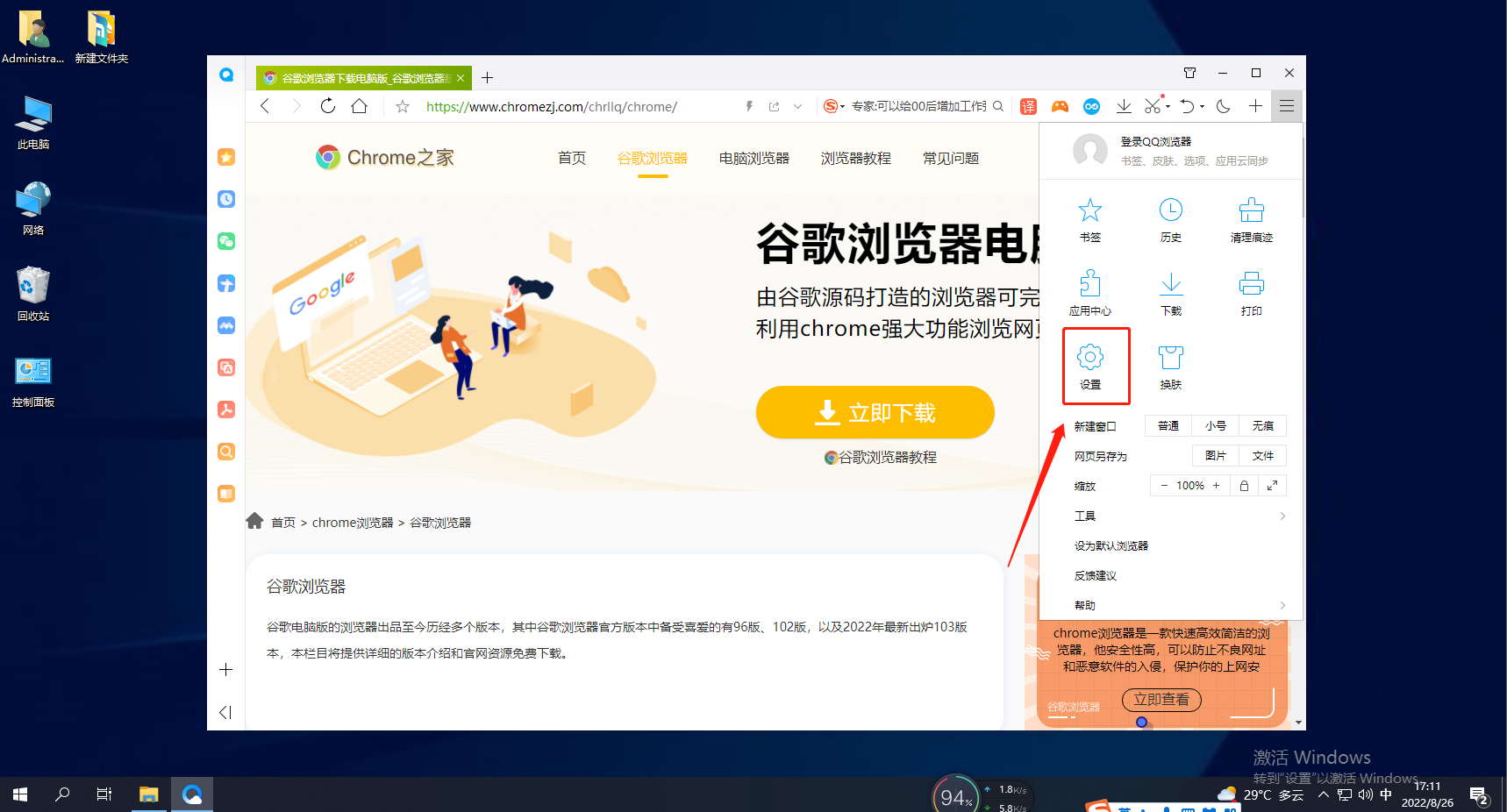Open File Explorer on taskbar
The height and width of the screenshot is (812, 1507).
pyautogui.click(x=148, y=794)
